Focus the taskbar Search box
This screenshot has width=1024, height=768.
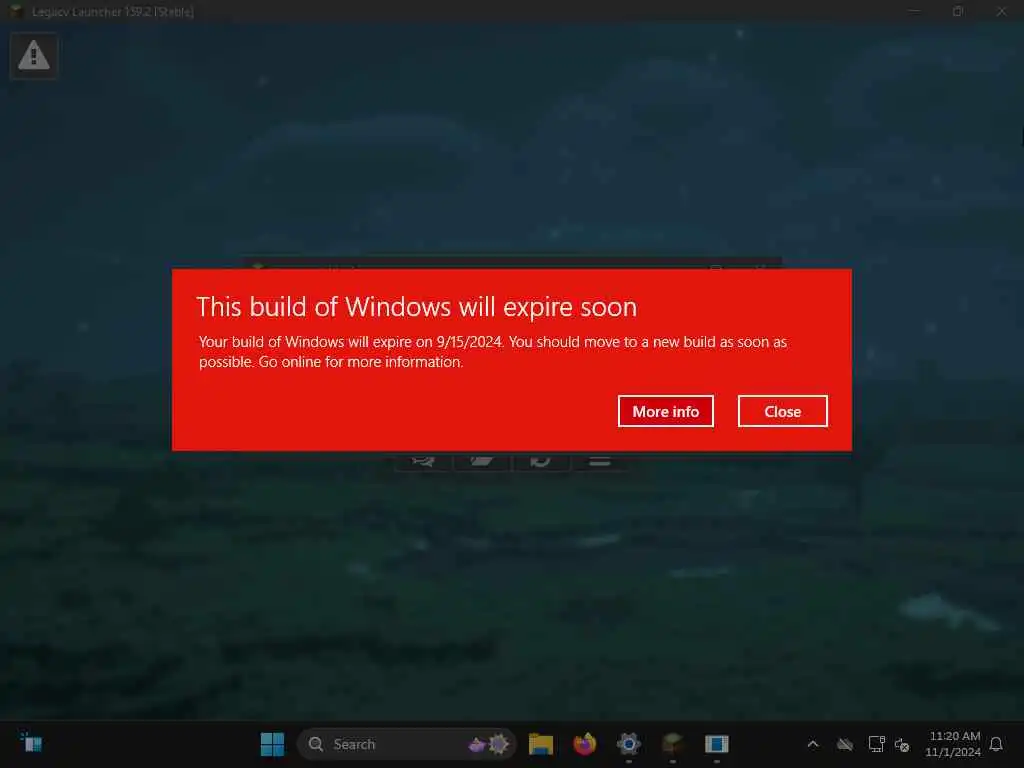tap(406, 744)
